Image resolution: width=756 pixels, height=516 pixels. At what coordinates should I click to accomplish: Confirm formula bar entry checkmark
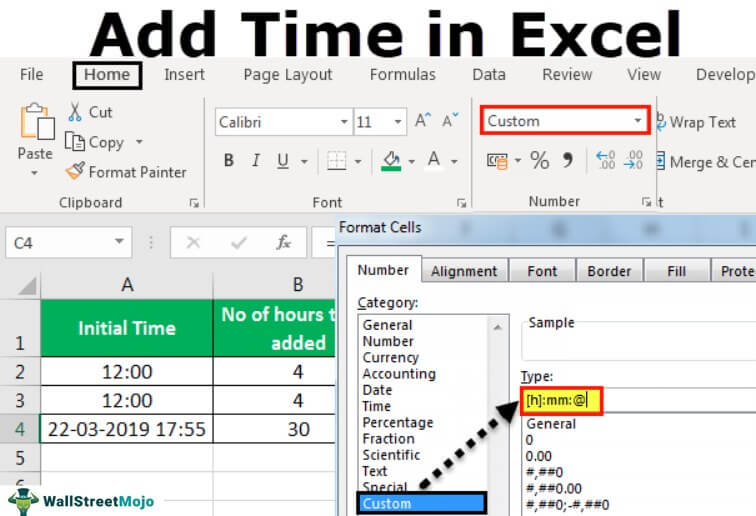[x=239, y=242]
